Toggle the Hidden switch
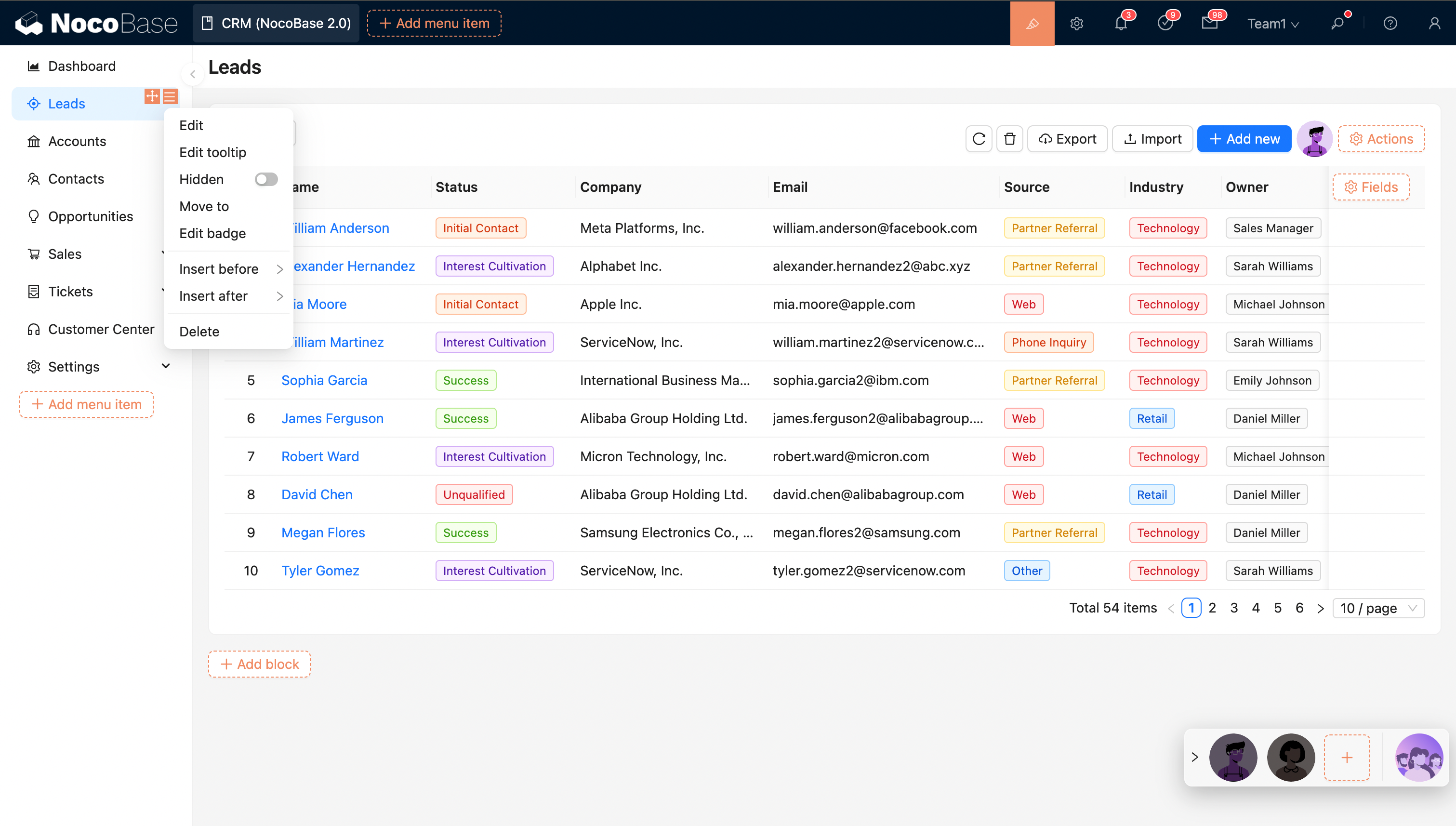The width and height of the screenshot is (1456, 826). point(266,179)
